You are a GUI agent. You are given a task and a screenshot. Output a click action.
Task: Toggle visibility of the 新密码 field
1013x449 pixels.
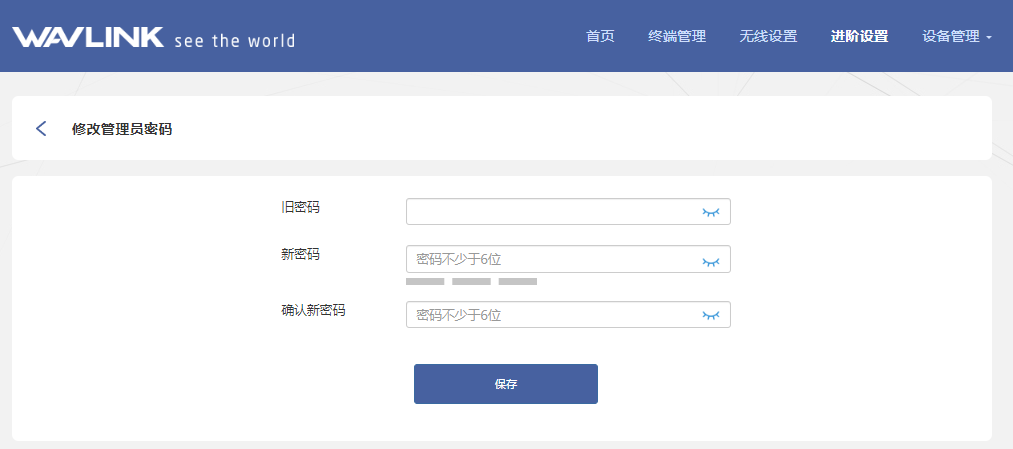pos(711,261)
